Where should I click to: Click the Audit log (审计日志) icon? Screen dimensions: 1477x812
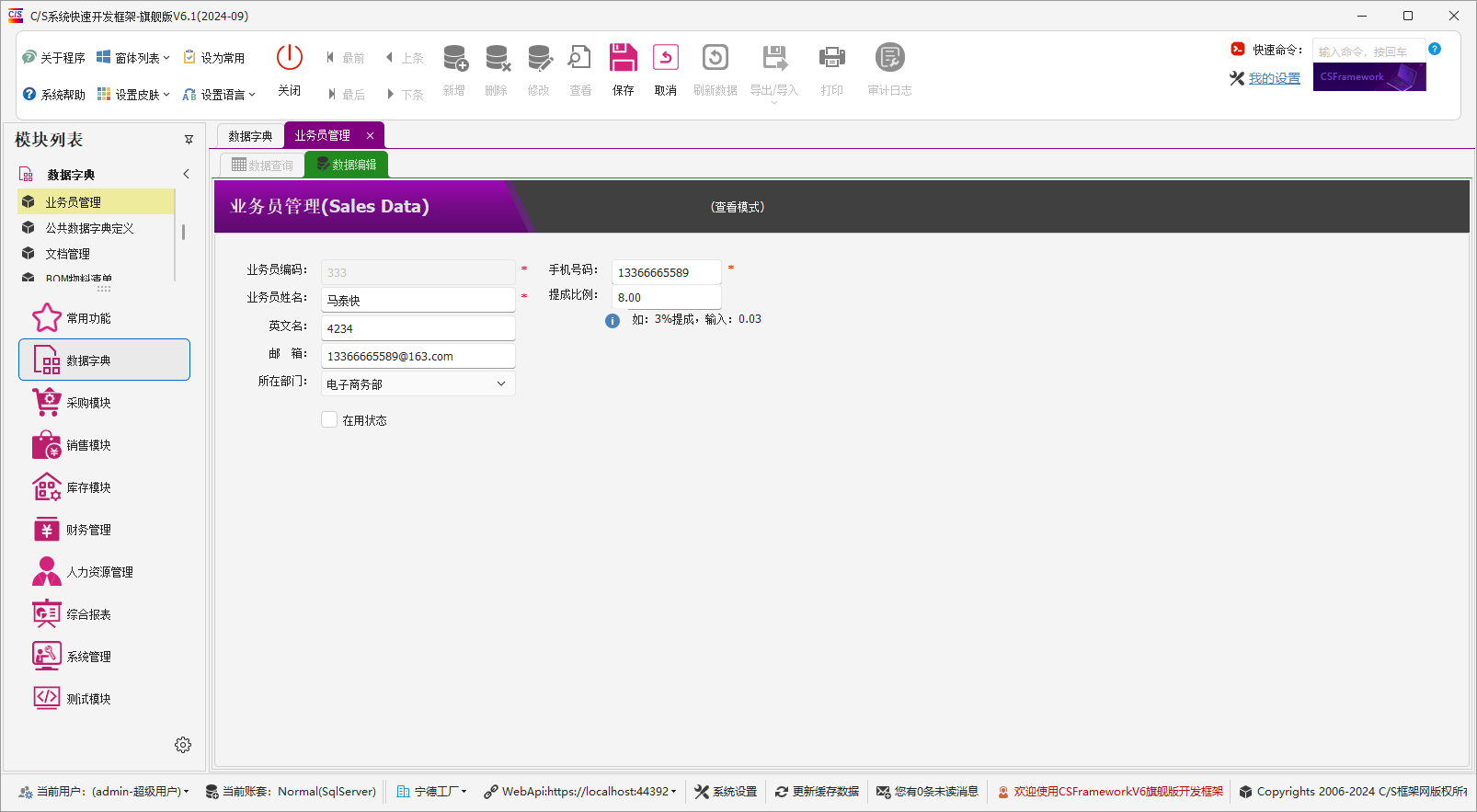pos(890,57)
